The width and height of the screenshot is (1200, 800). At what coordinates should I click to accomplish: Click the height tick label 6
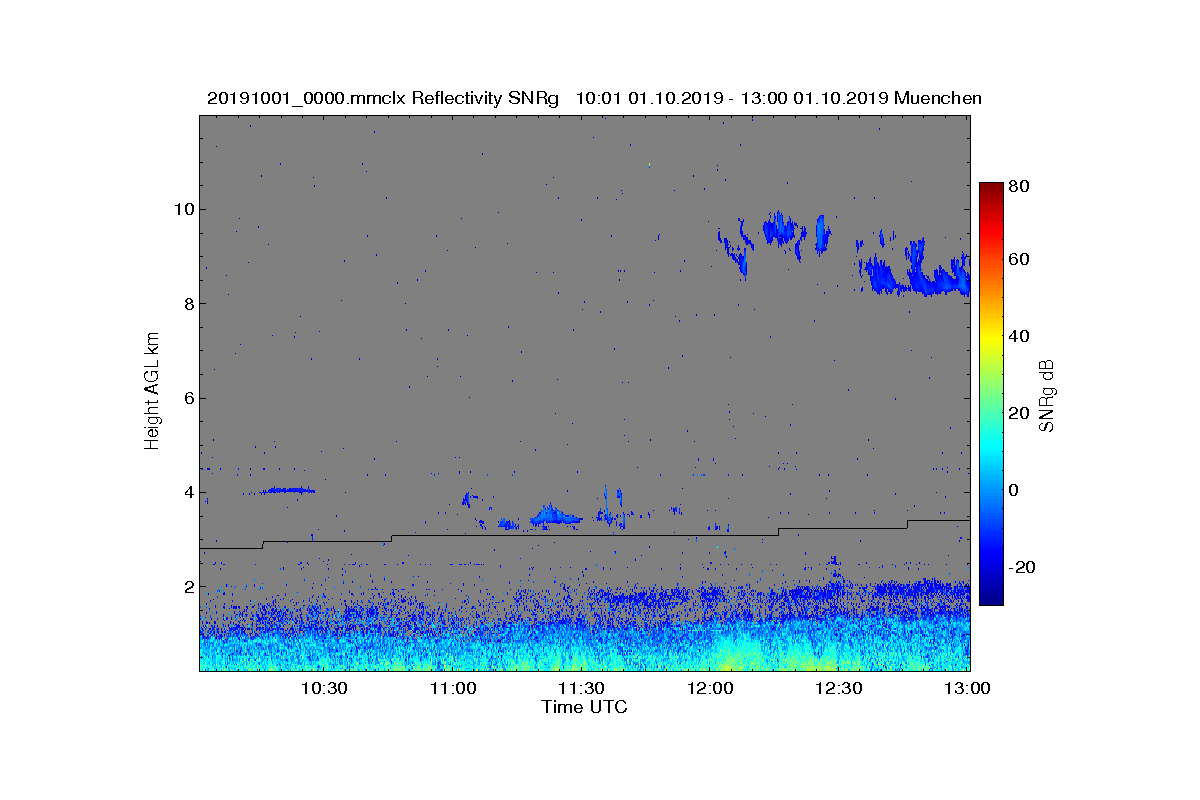pyautogui.click(x=188, y=398)
